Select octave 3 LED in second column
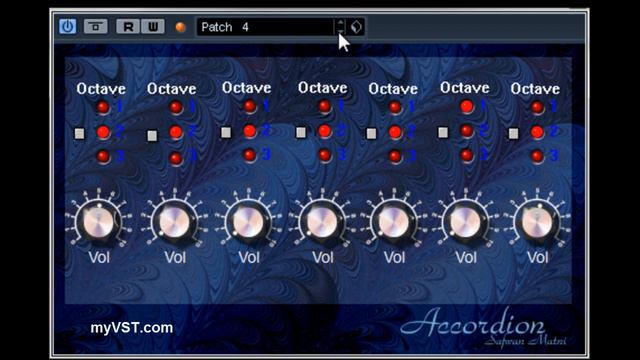The height and width of the screenshot is (360, 640). 176,158
